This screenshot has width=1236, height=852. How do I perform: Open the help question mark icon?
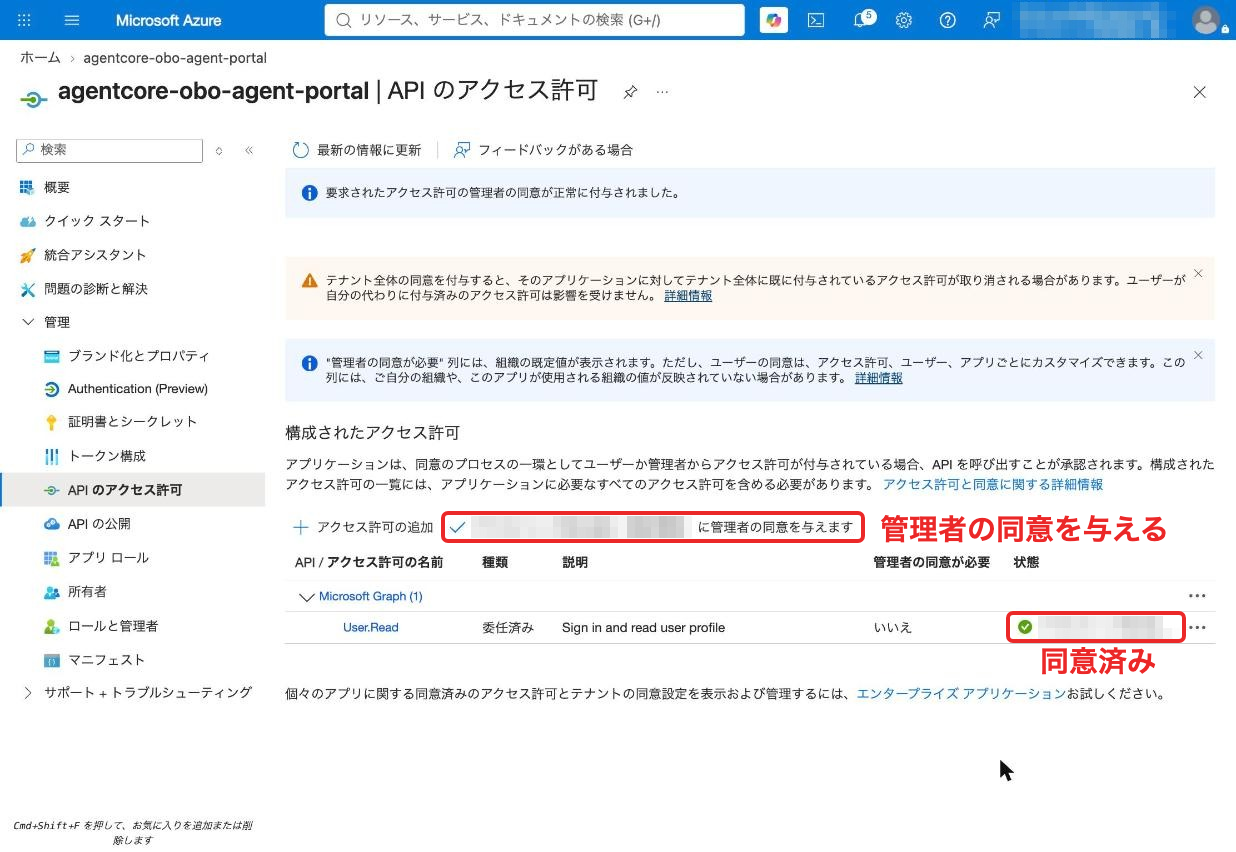click(x=948, y=20)
